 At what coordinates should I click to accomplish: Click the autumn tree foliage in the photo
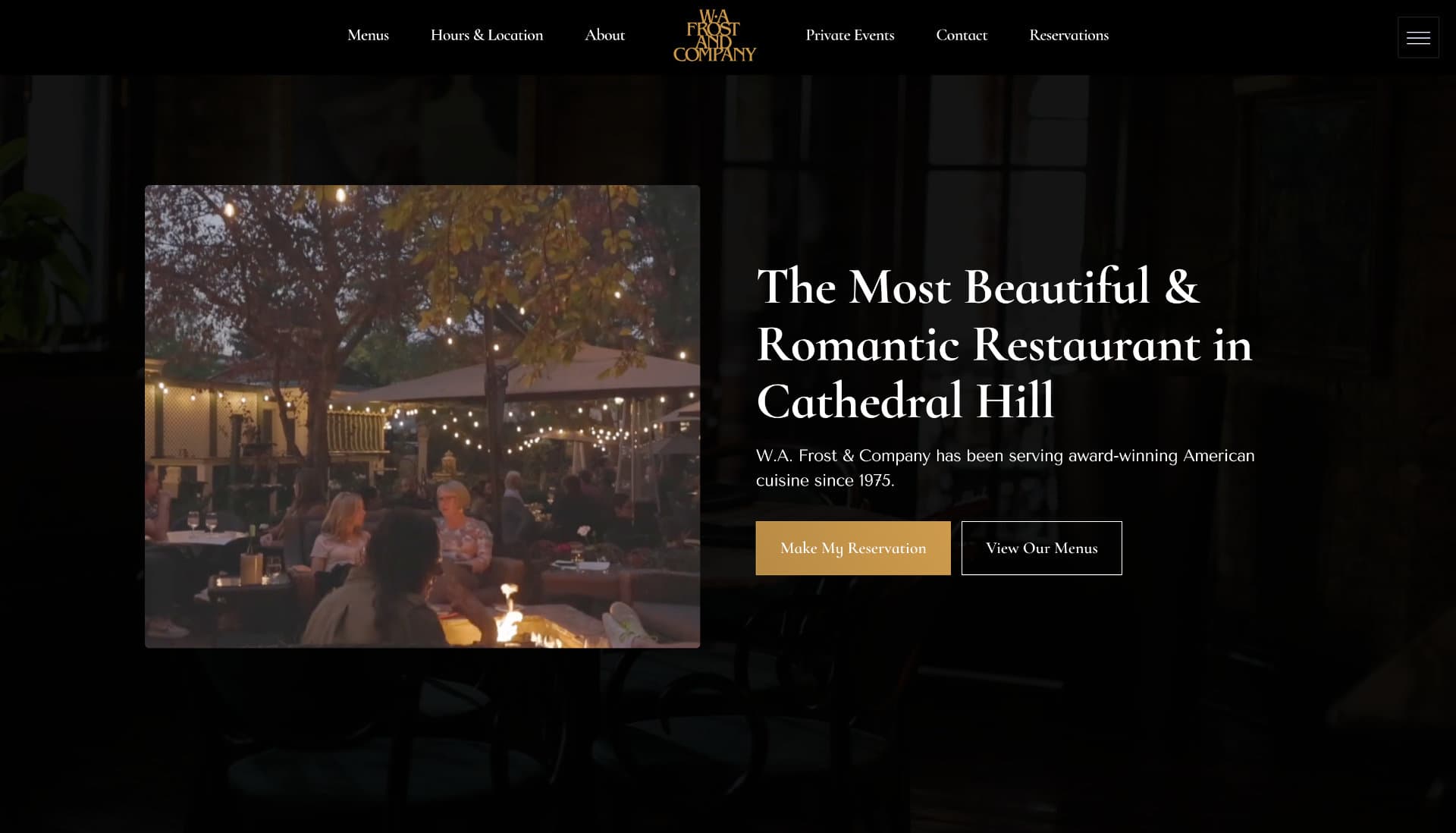tap(493, 250)
